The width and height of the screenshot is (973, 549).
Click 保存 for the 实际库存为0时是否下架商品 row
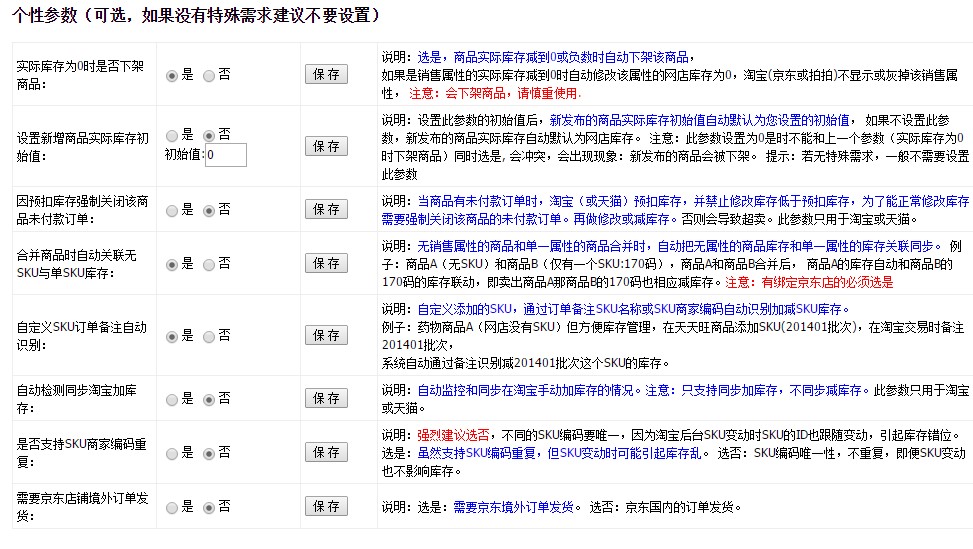click(325, 74)
